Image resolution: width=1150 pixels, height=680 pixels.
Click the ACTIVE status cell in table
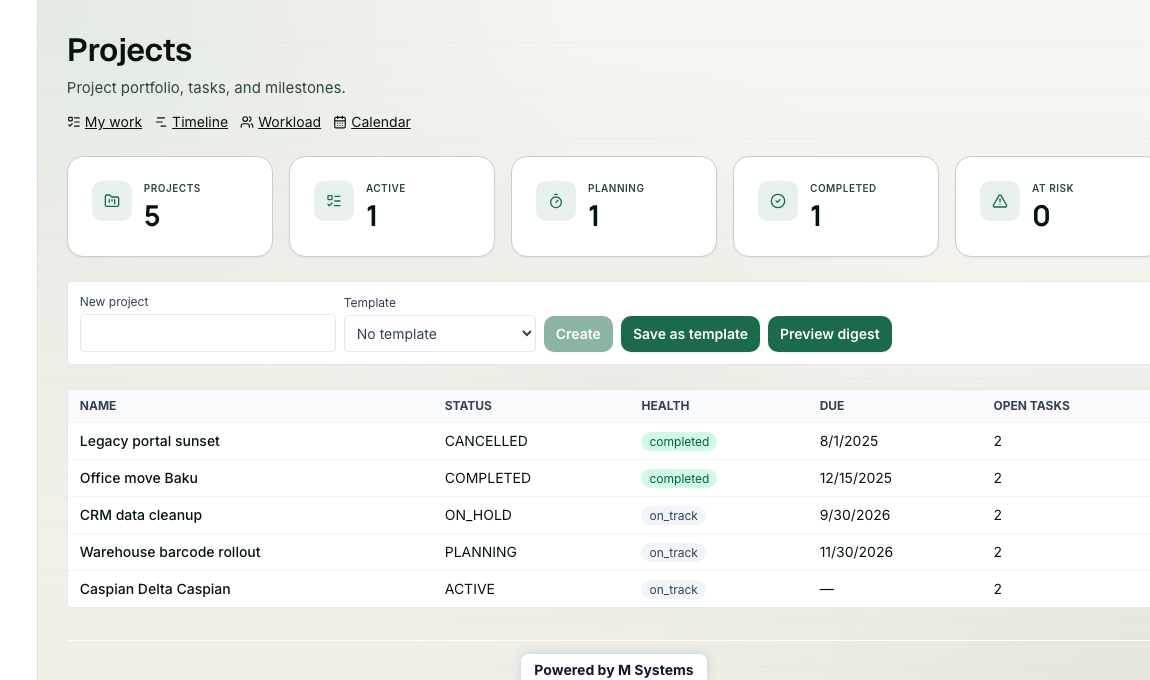pyautogui.click(x=469, y=589)
